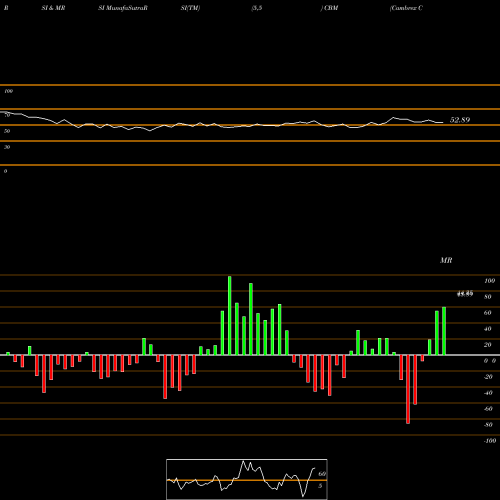This screenshot has width=500, height=500.
Task: Click the MR label above the histogram
Action: (446, 260)
